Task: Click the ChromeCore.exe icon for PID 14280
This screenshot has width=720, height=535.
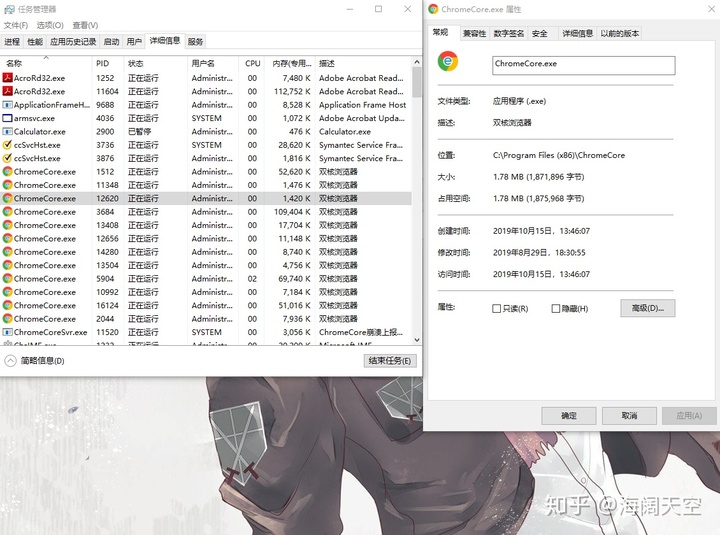Action: pos(7,251)
